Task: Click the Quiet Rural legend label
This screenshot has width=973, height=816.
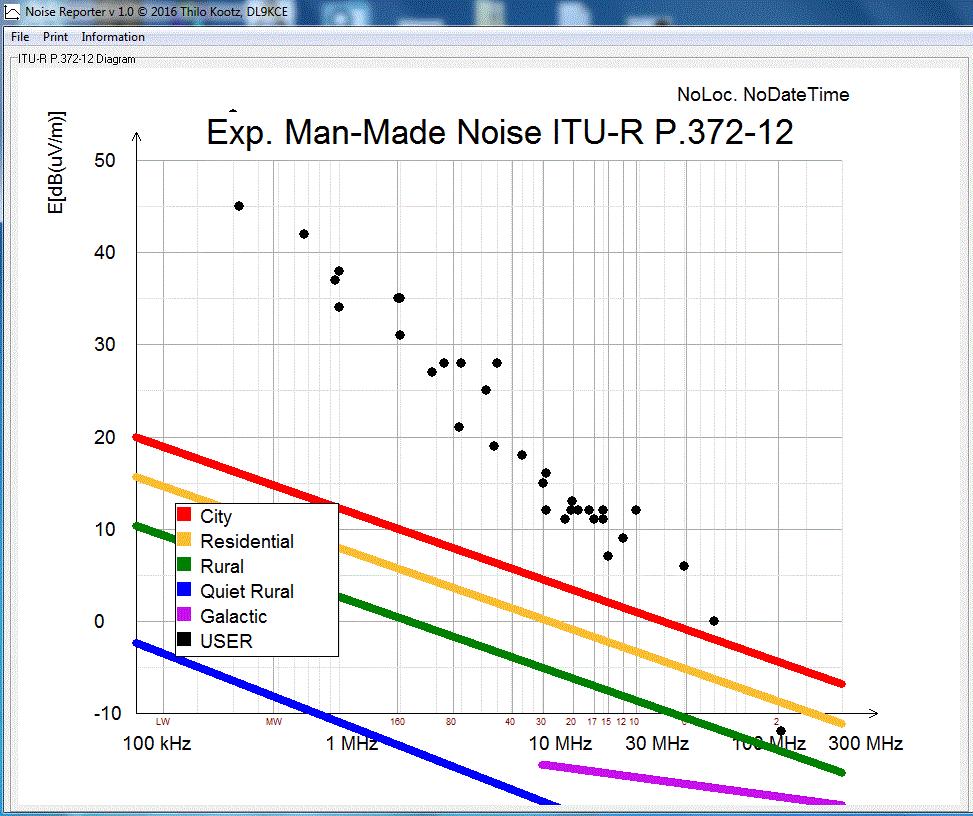Action: [247, 591]
